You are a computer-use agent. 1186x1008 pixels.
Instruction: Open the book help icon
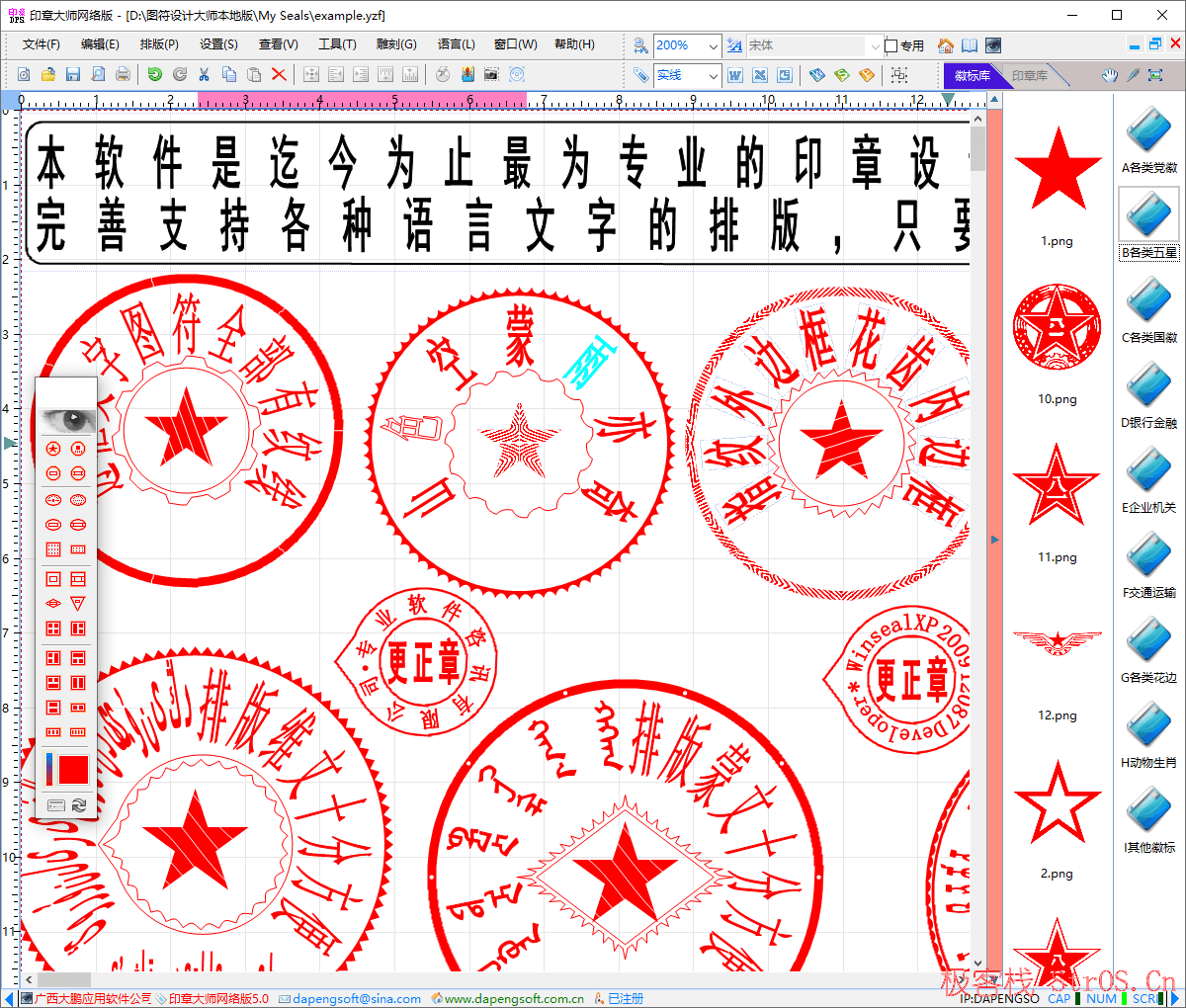click(970, 45)
